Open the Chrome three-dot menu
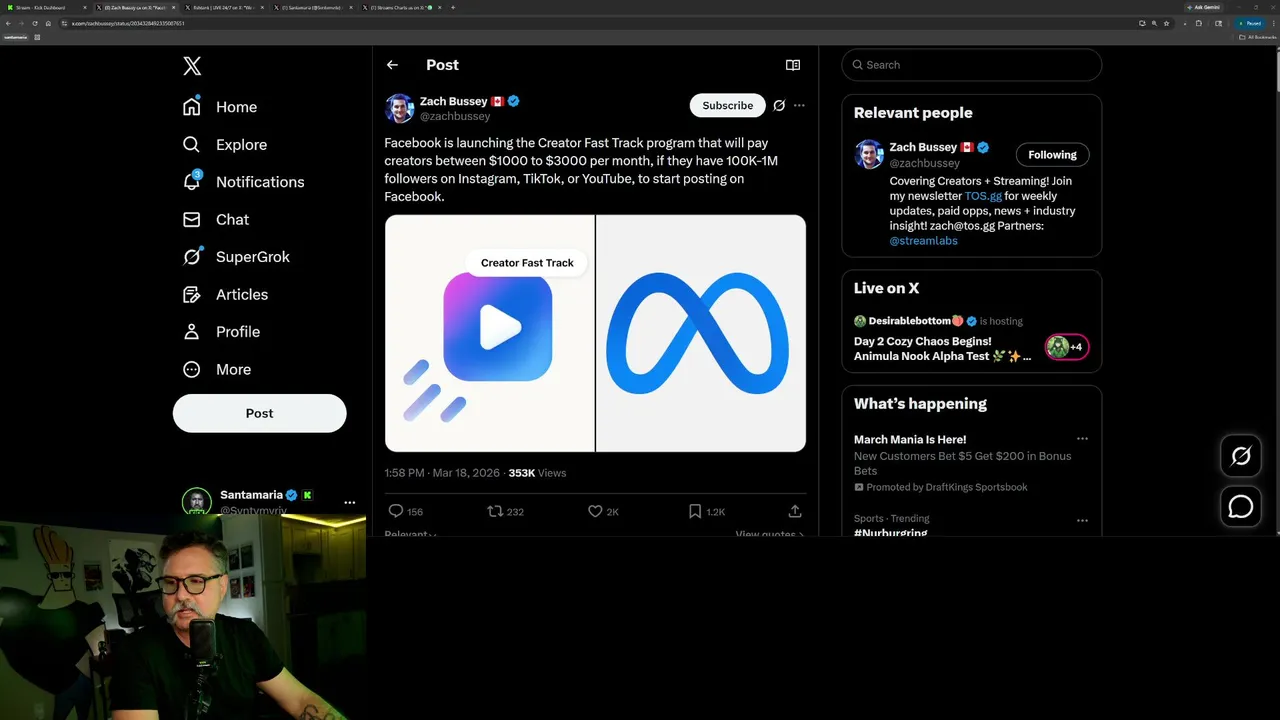Screen dimensions: 1280x720 (1274, 23)
